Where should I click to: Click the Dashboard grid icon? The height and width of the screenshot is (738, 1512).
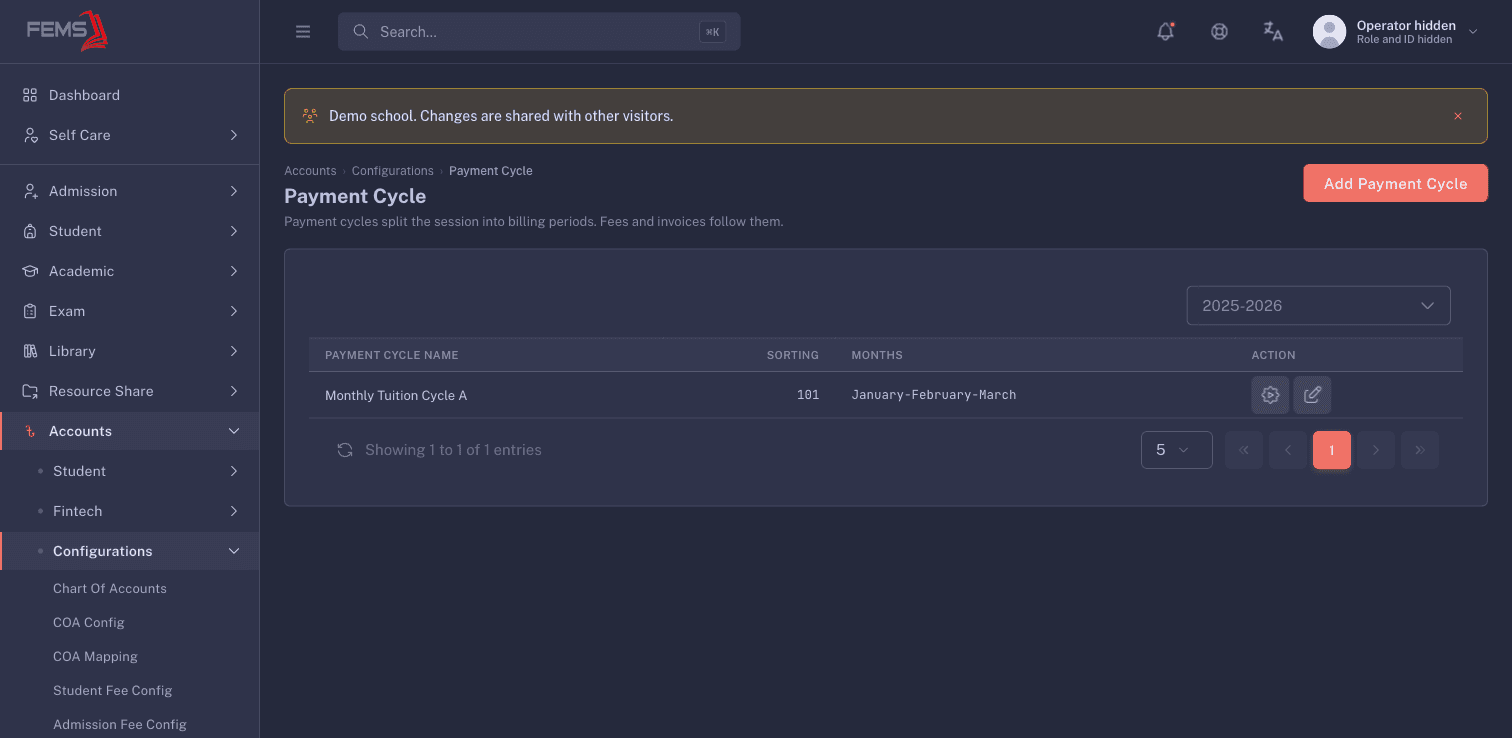[30, 95]
